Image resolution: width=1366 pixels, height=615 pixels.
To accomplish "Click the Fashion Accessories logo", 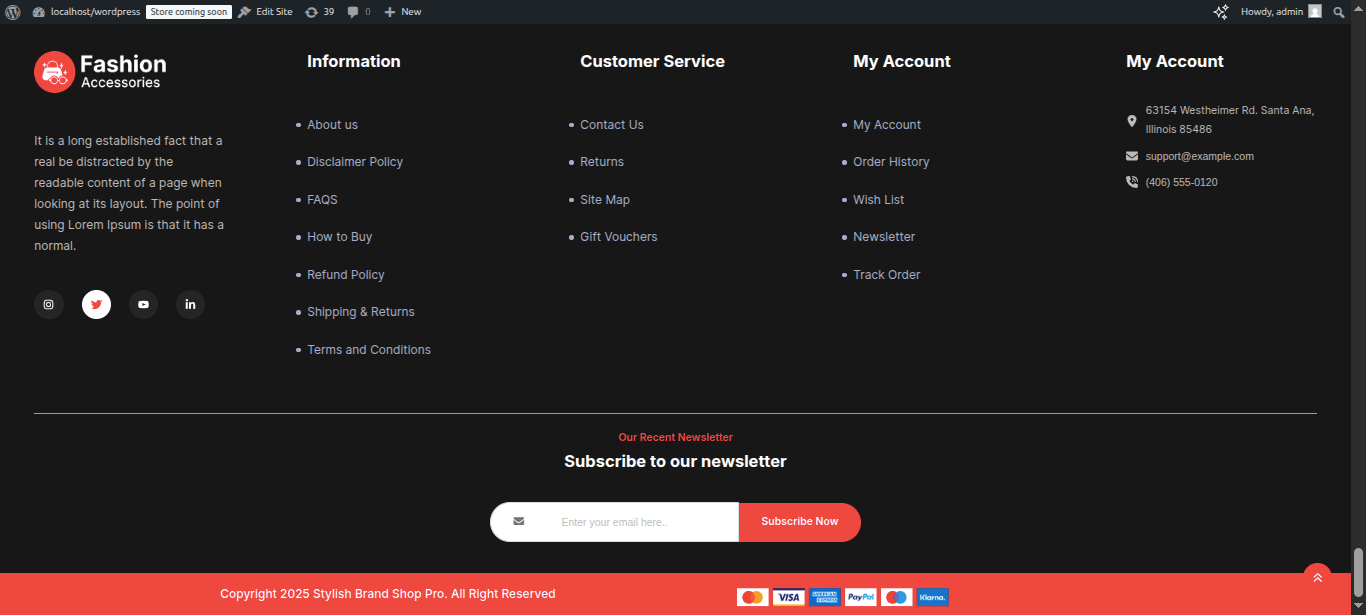I will 100,72.
